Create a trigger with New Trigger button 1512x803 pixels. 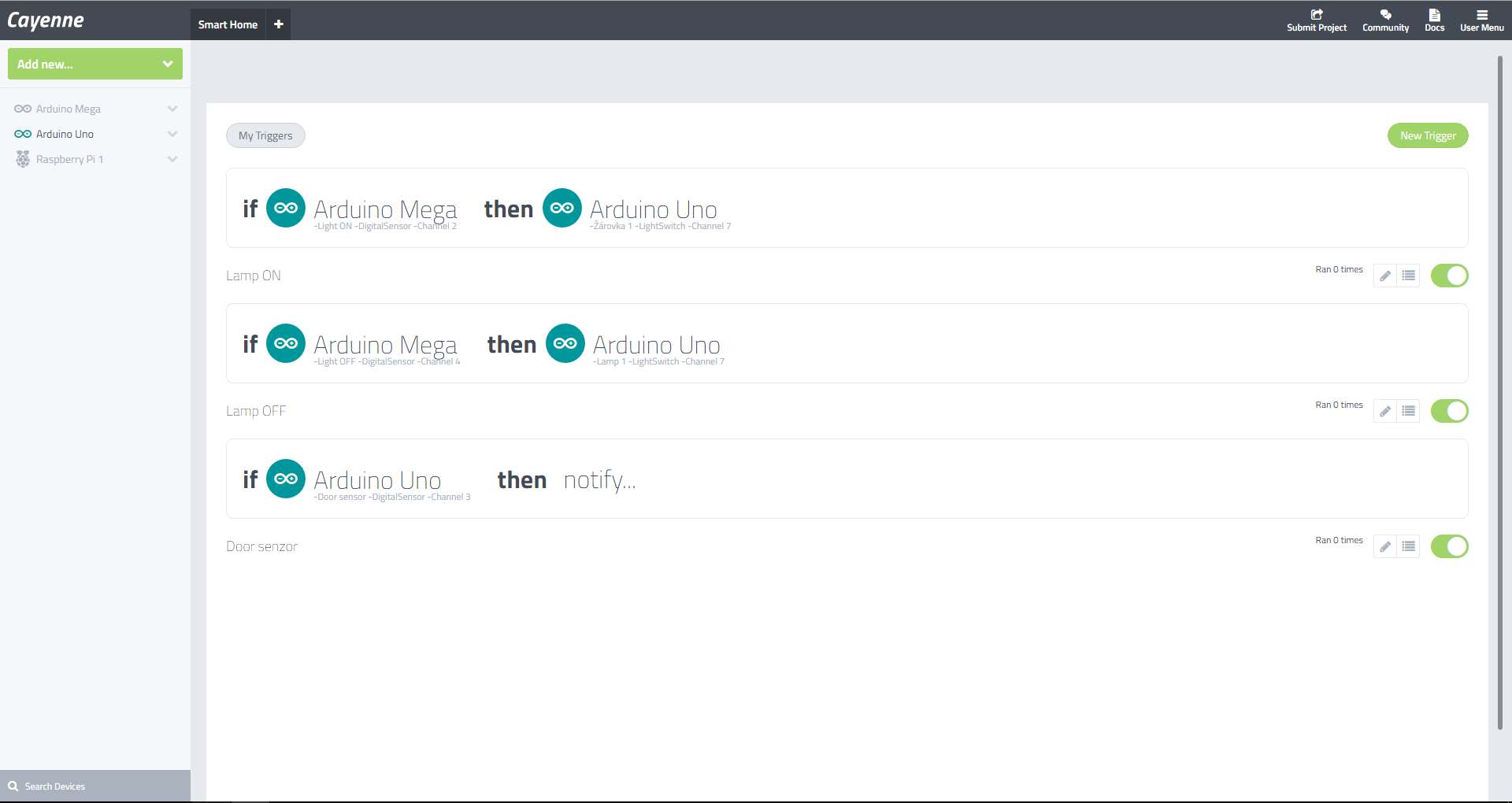pyautogui.click(x=1428, y=135)
